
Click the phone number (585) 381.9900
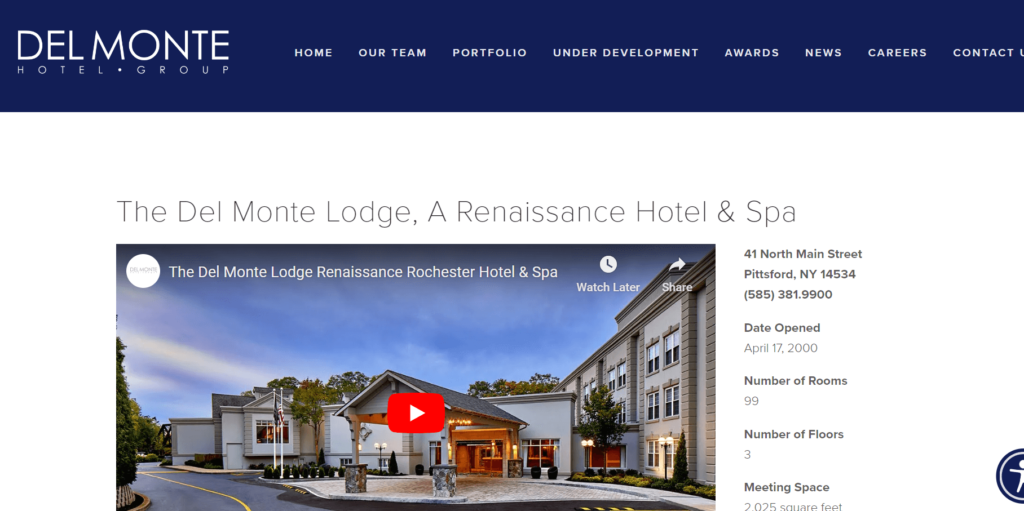click(788, 295)
